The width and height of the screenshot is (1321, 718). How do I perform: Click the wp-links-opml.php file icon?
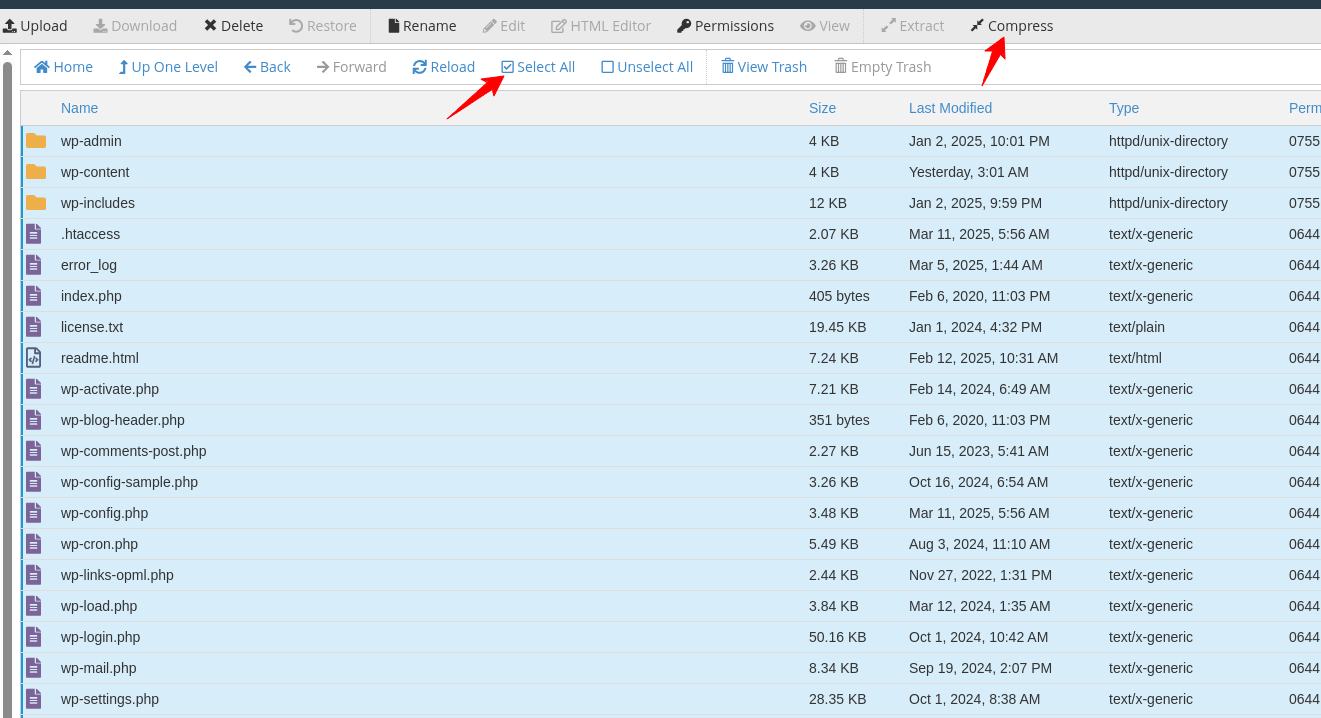click(34, 575)
